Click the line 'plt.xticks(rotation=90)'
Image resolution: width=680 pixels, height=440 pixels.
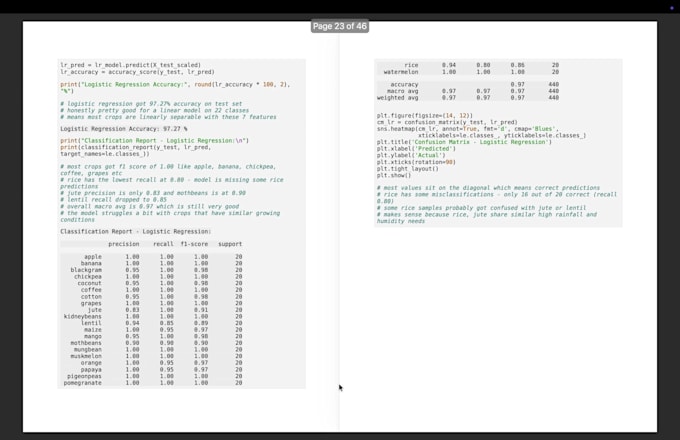click(x=416, y=162)
